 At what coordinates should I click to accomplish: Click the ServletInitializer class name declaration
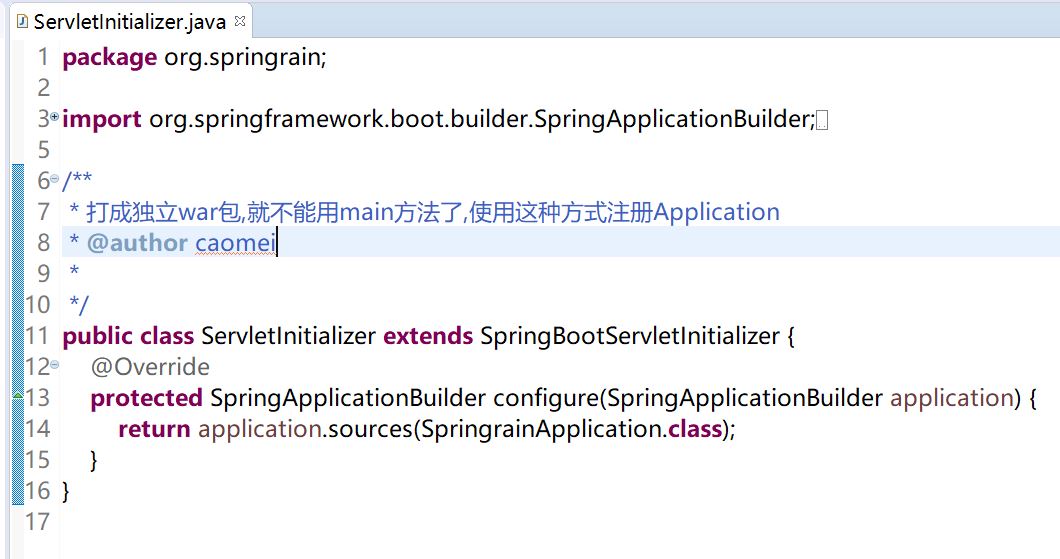click(289, 336)
